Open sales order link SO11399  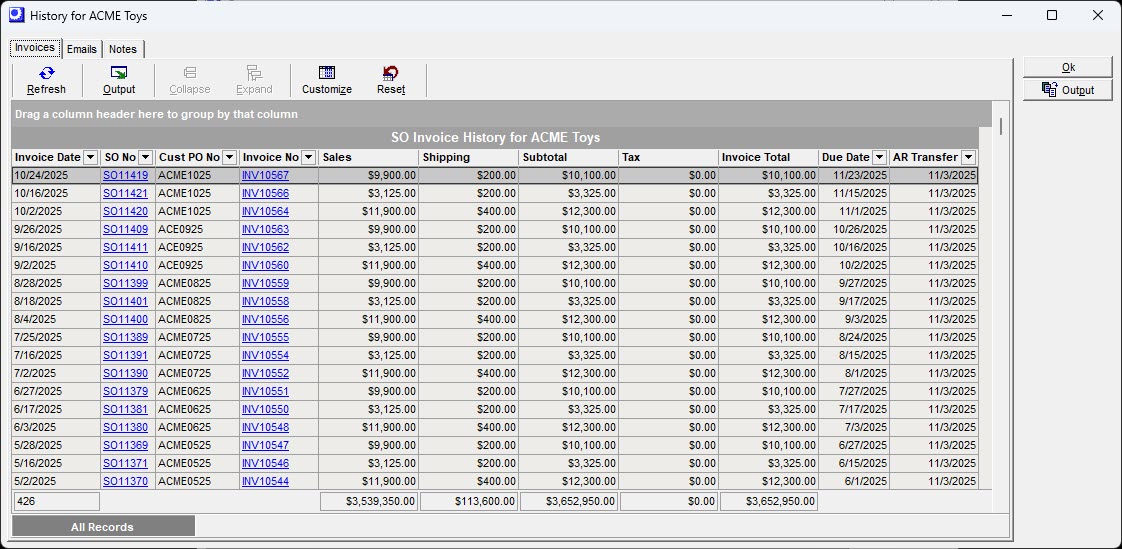coord(125,283)
